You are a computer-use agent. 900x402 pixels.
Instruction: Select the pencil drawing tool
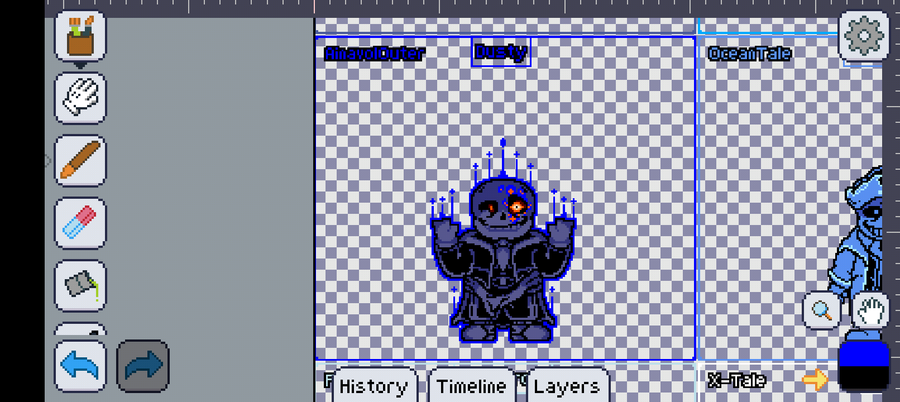click(x=80, y=160)
